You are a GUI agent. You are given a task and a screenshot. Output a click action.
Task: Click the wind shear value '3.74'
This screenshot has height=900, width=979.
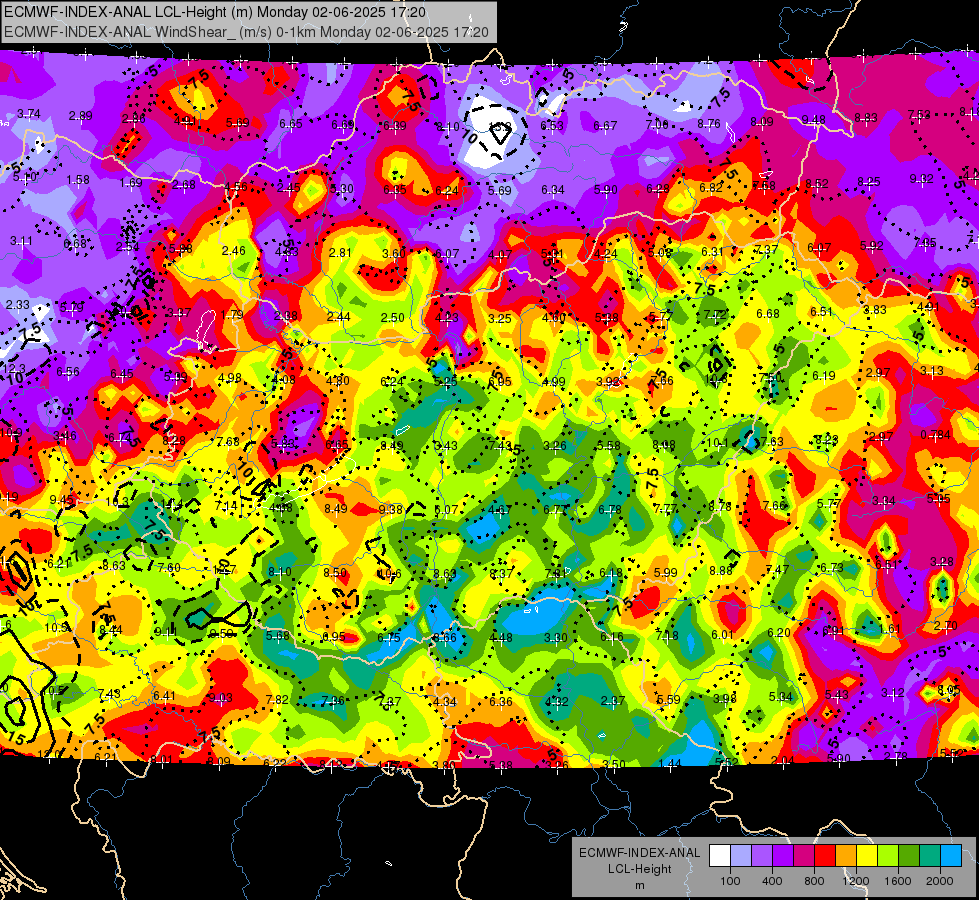[29, 114]
